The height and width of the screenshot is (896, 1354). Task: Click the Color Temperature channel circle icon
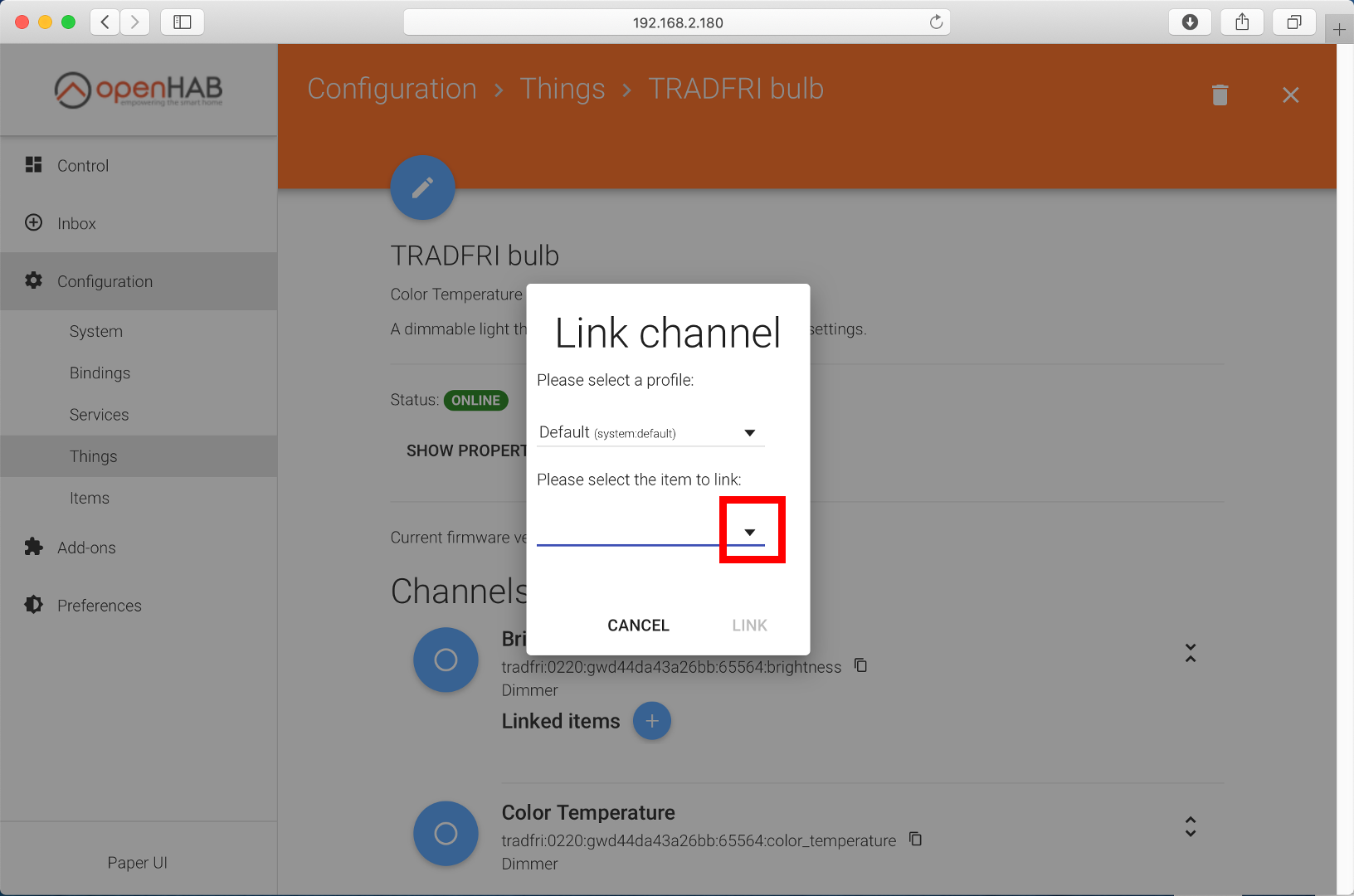(446, 833)
